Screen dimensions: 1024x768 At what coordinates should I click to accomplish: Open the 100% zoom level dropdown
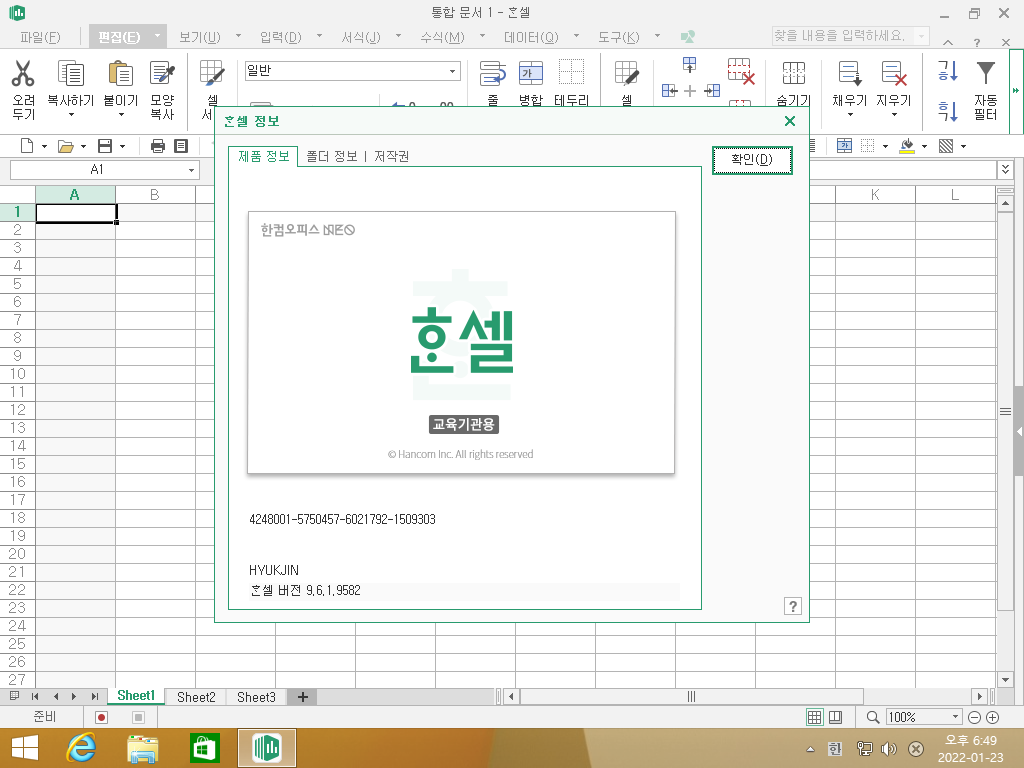click(955, 716)
